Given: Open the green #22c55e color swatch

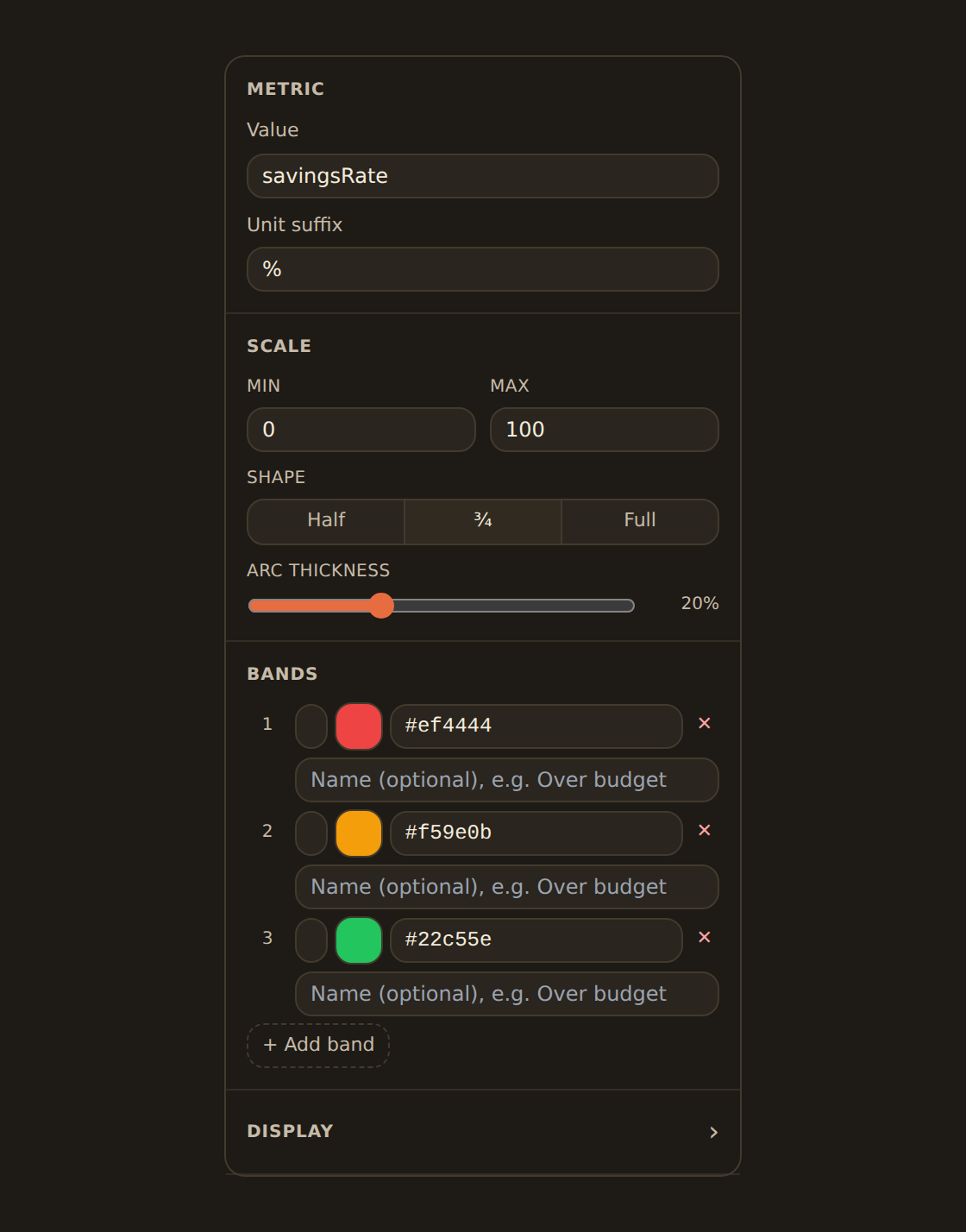Looking at the screenshot, I should pos(359,940).
